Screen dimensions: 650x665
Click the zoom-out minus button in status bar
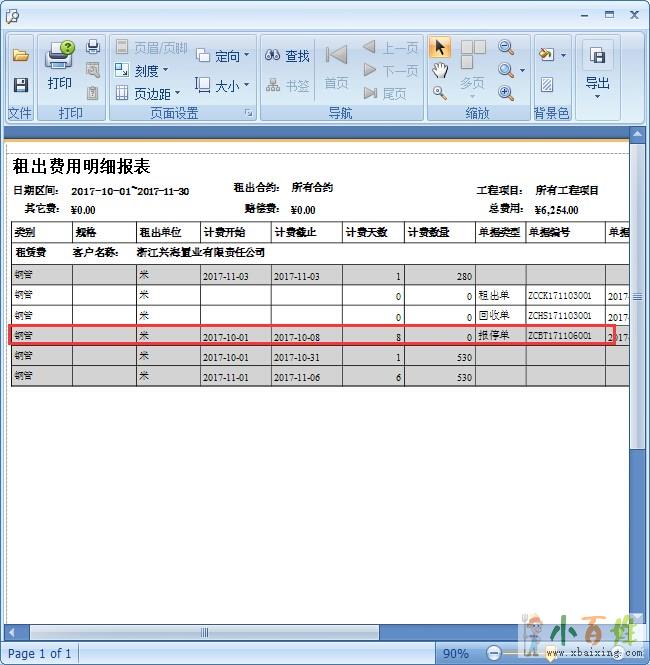click(x=493, y=653)
